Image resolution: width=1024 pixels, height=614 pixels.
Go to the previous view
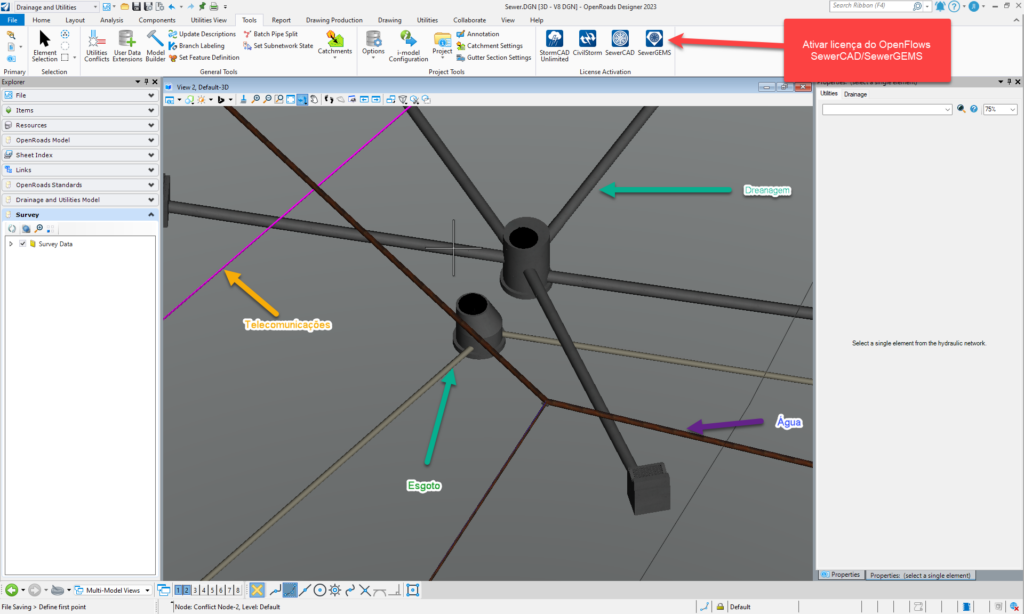364,99
